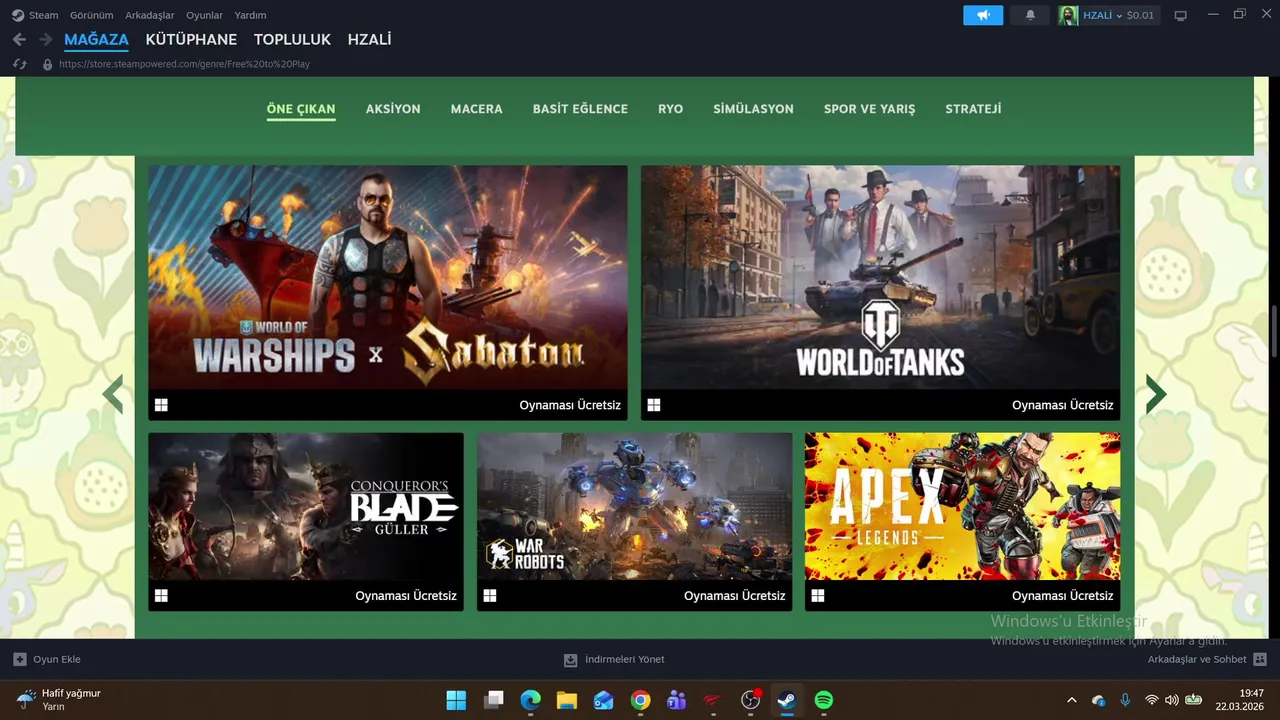Click the padlock icon beside the URL
This screenshot has height=720, width=1280.
pos(47,64)
